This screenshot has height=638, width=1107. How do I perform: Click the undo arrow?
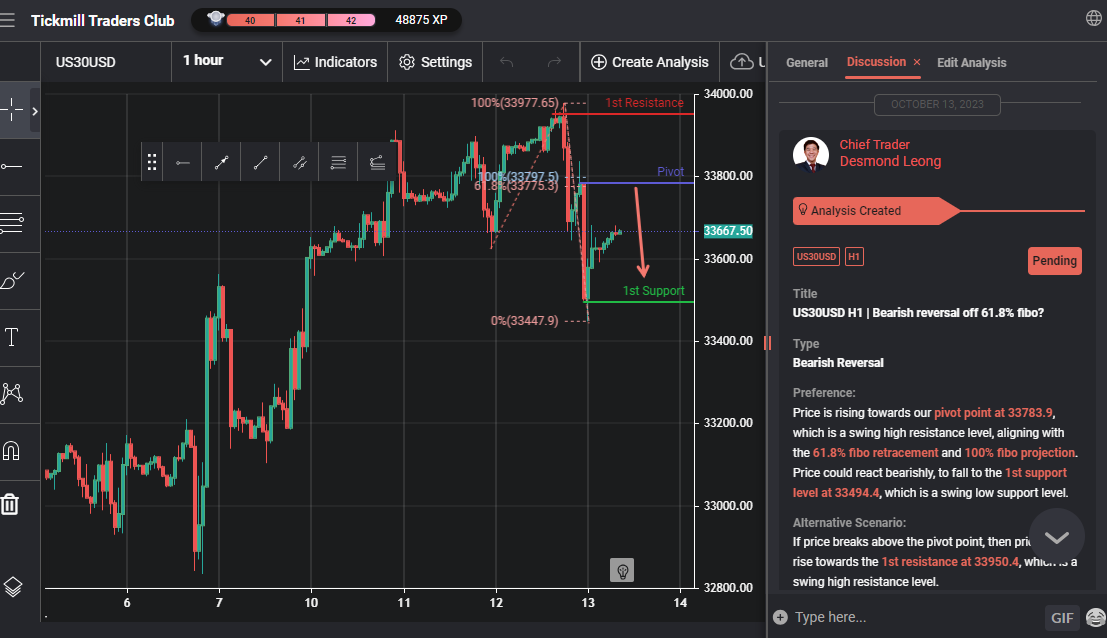click(506, 62)
